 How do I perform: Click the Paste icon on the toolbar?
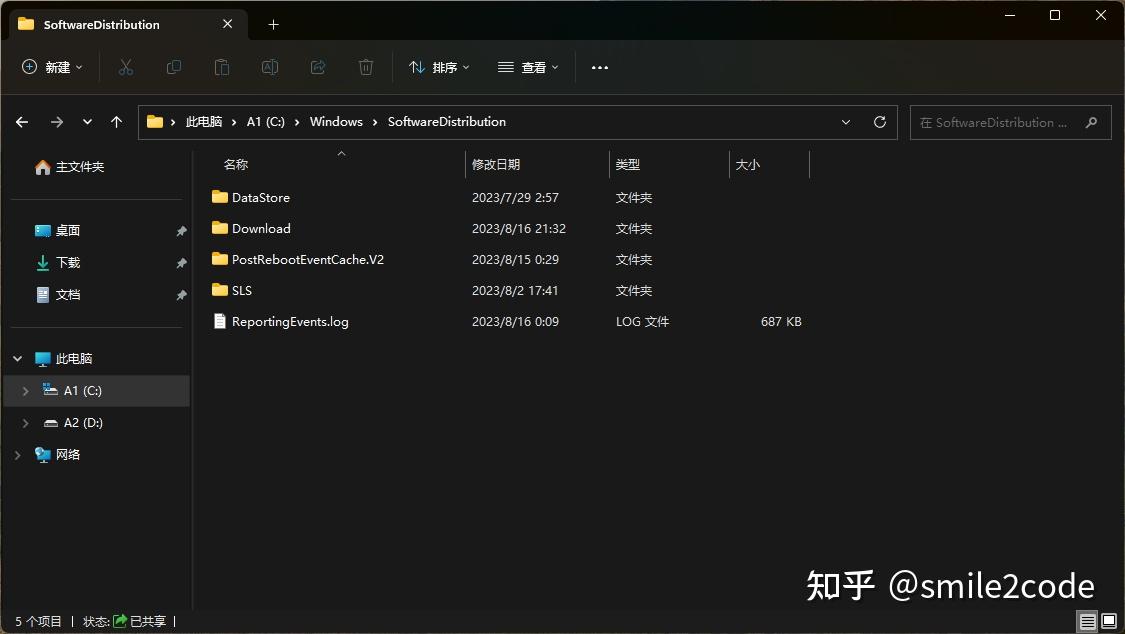coord(221,67)
